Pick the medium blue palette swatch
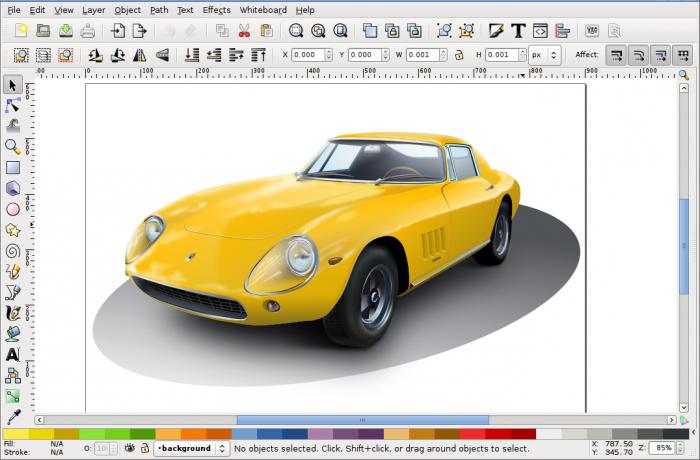 [270, 434]
